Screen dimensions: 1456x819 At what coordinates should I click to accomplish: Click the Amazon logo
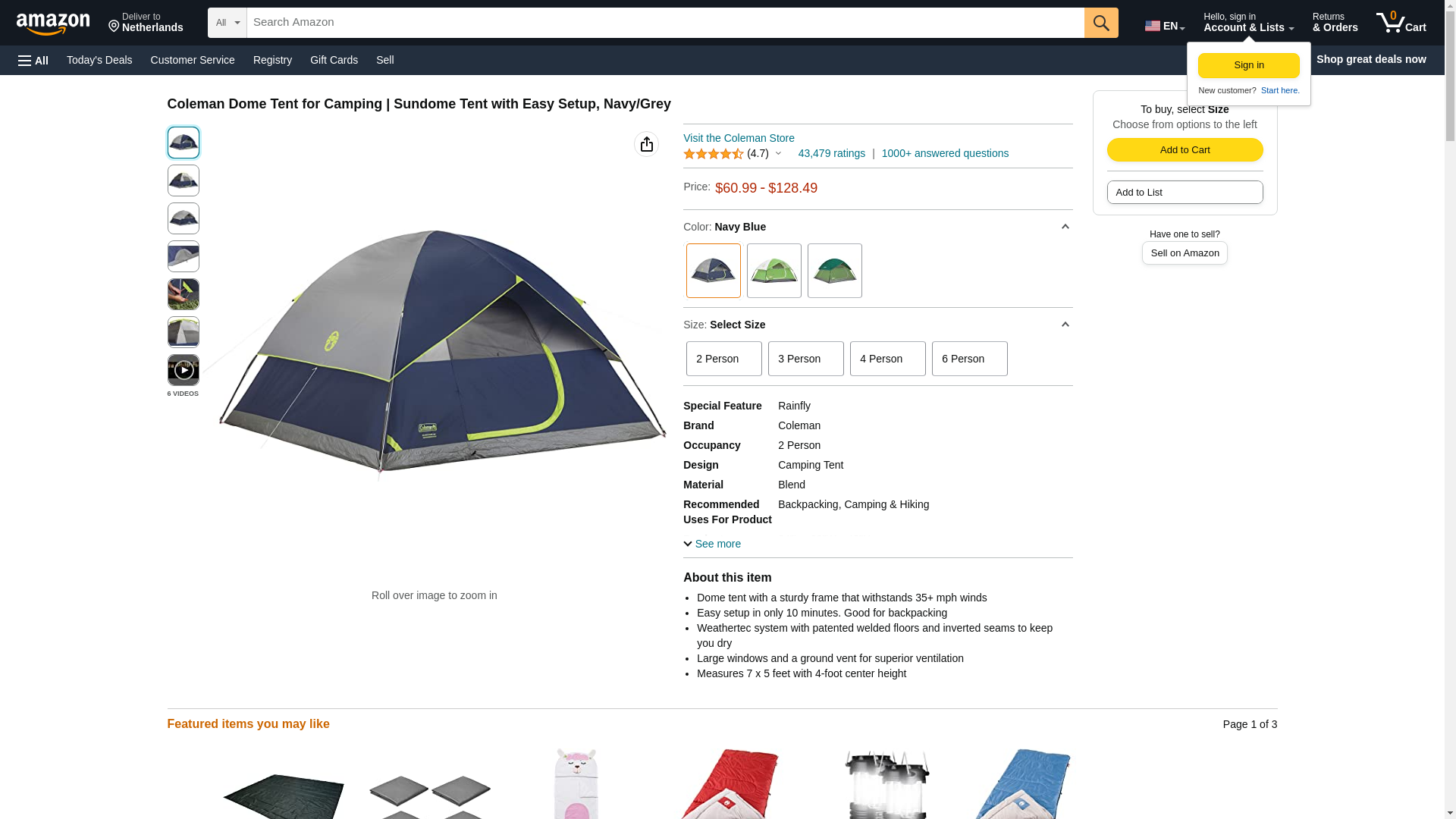coord(53,24)
